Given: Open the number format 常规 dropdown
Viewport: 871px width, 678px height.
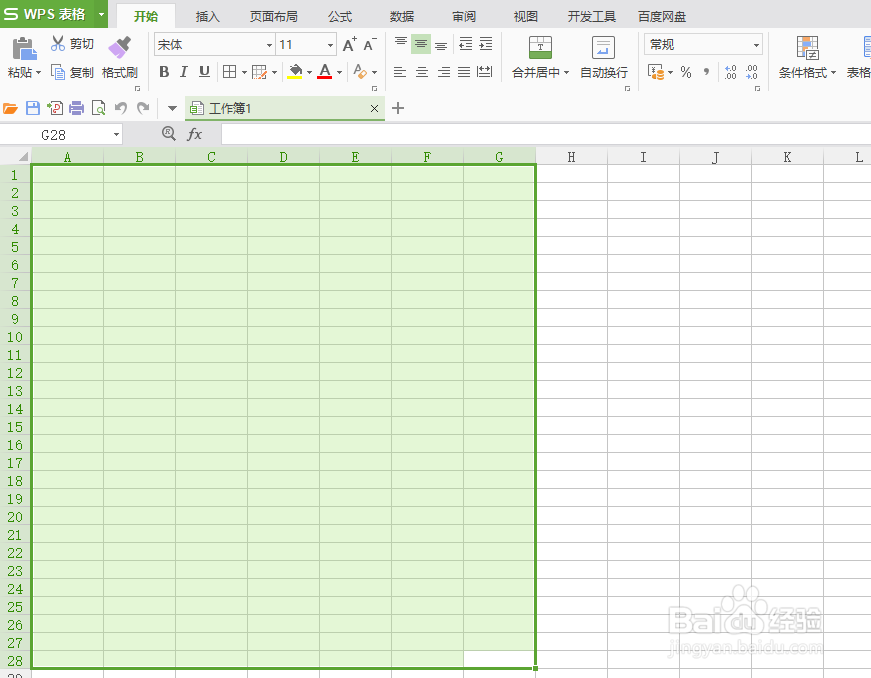Looking at the screenshot, I should [756, 45].
